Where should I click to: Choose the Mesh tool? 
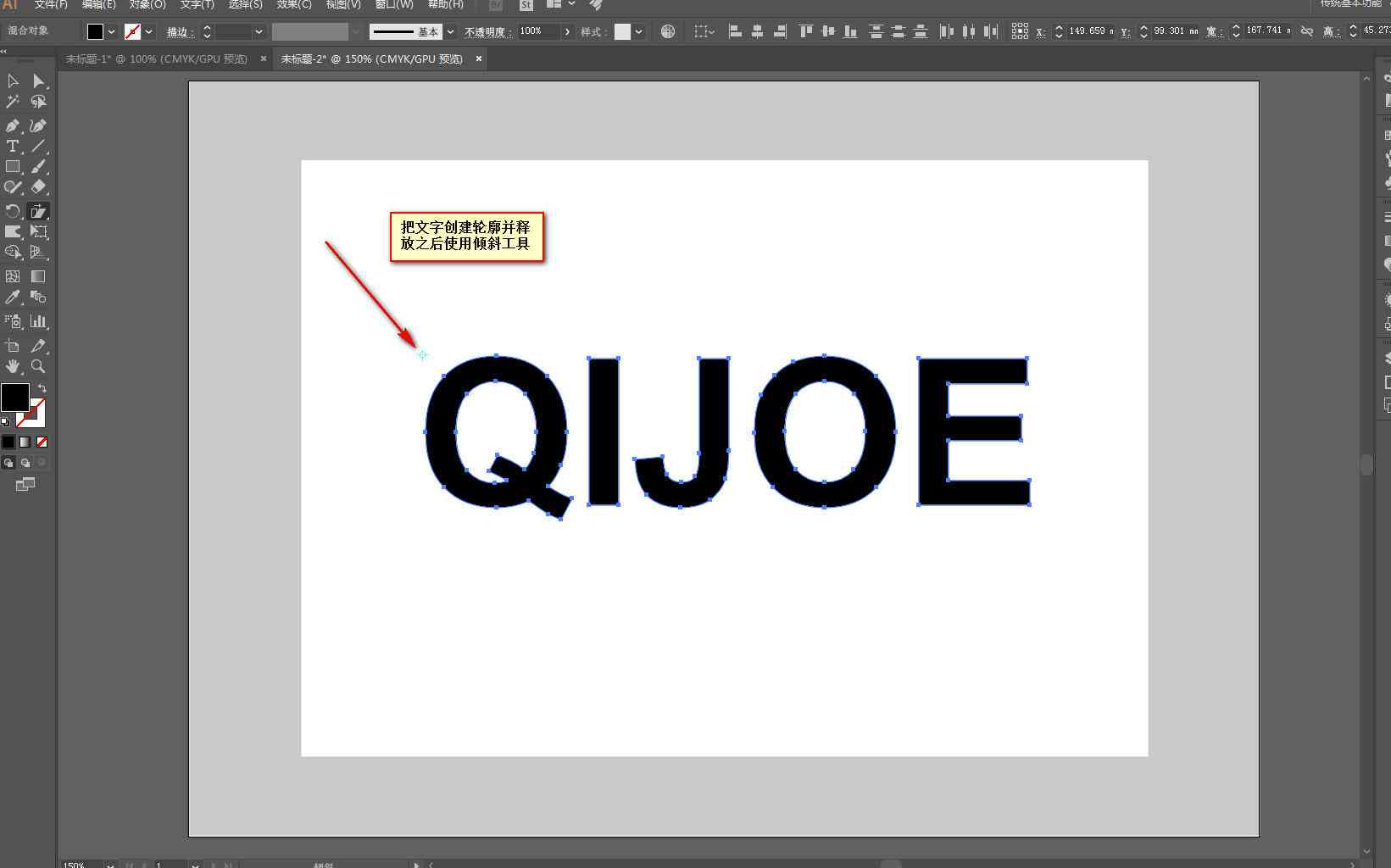(x=13, y=276)
